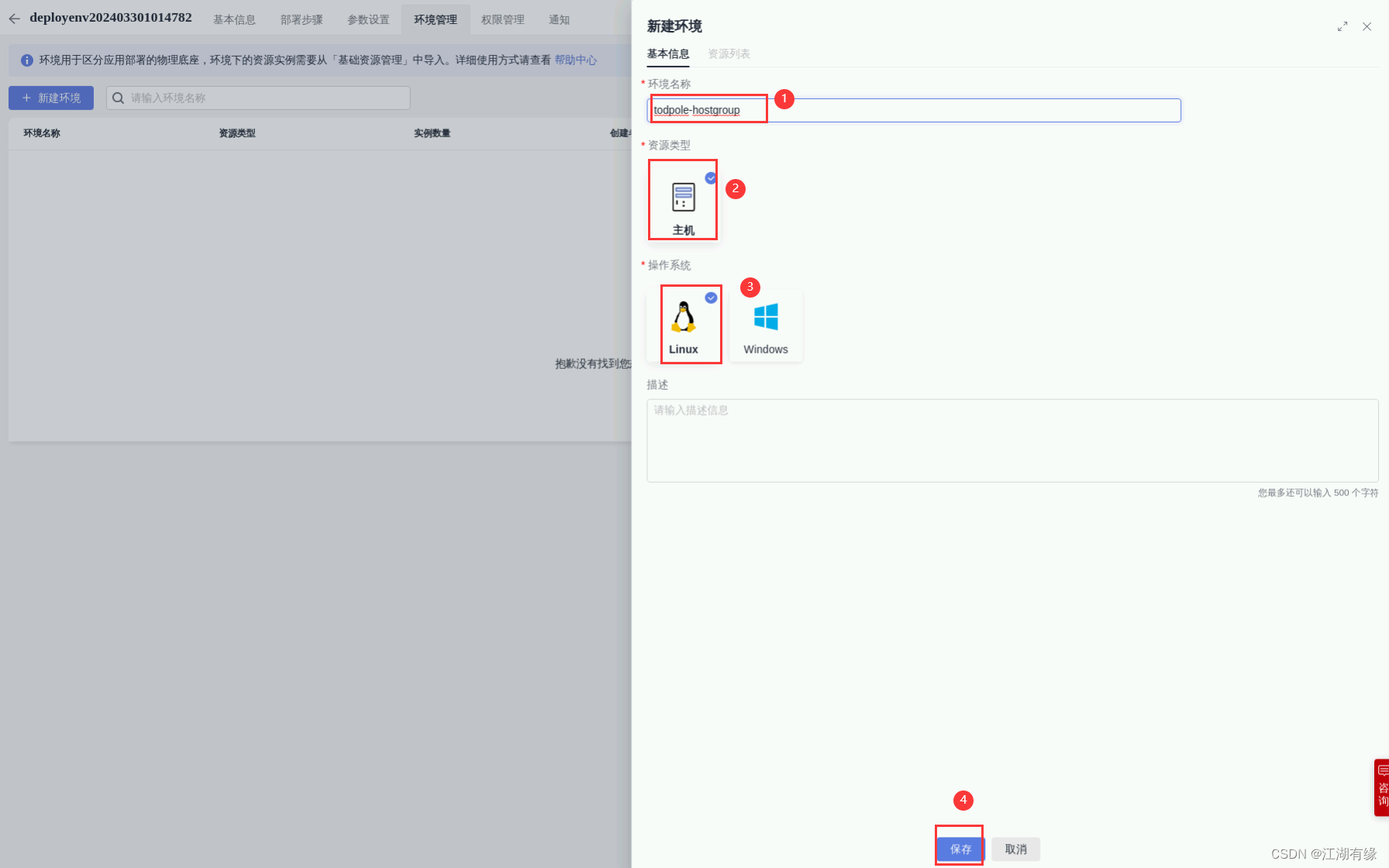Switch to the 权限管理 tab
1389x868 pixels.
coord(502,19)
